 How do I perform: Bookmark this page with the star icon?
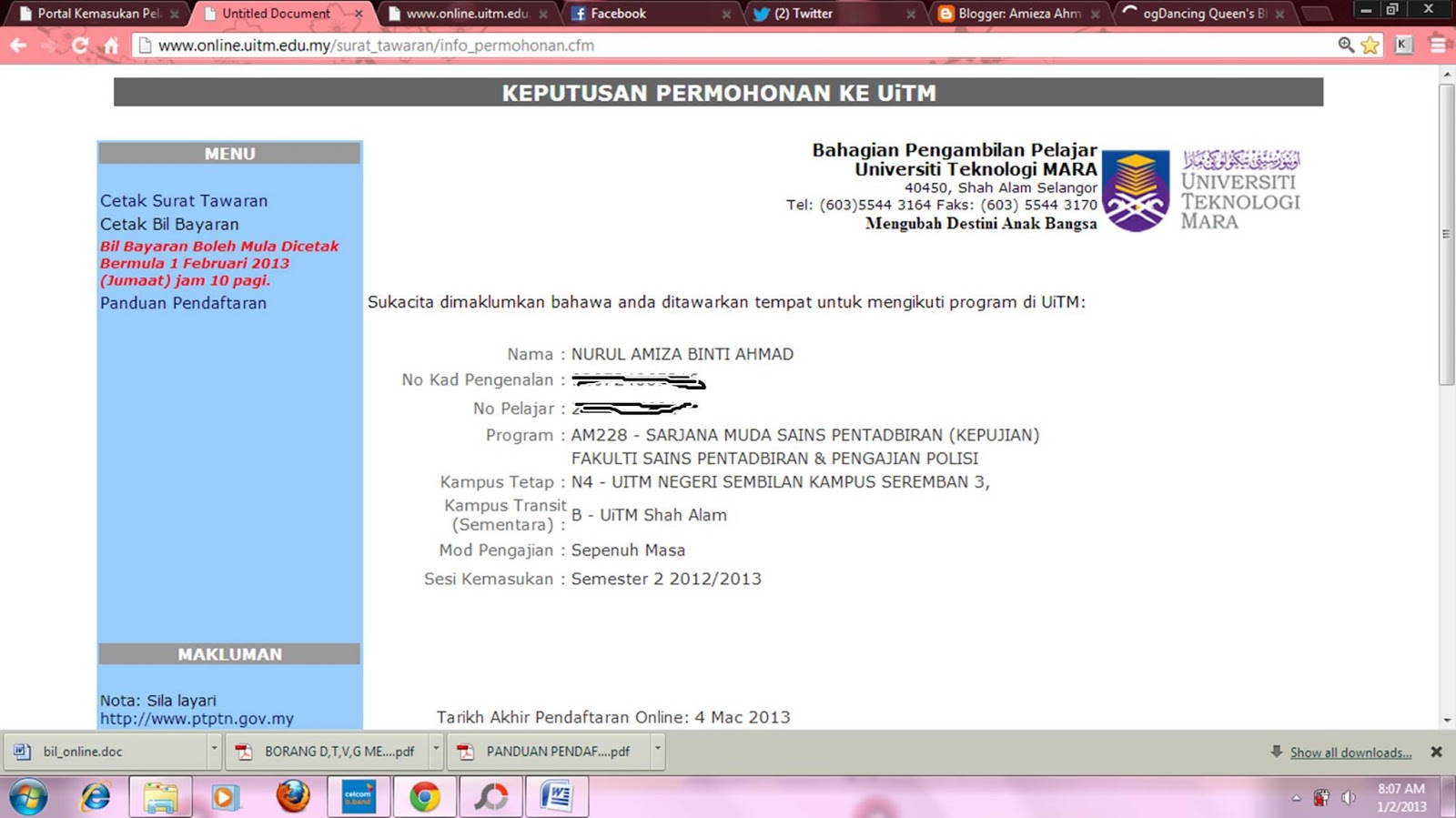point(1370,45)
